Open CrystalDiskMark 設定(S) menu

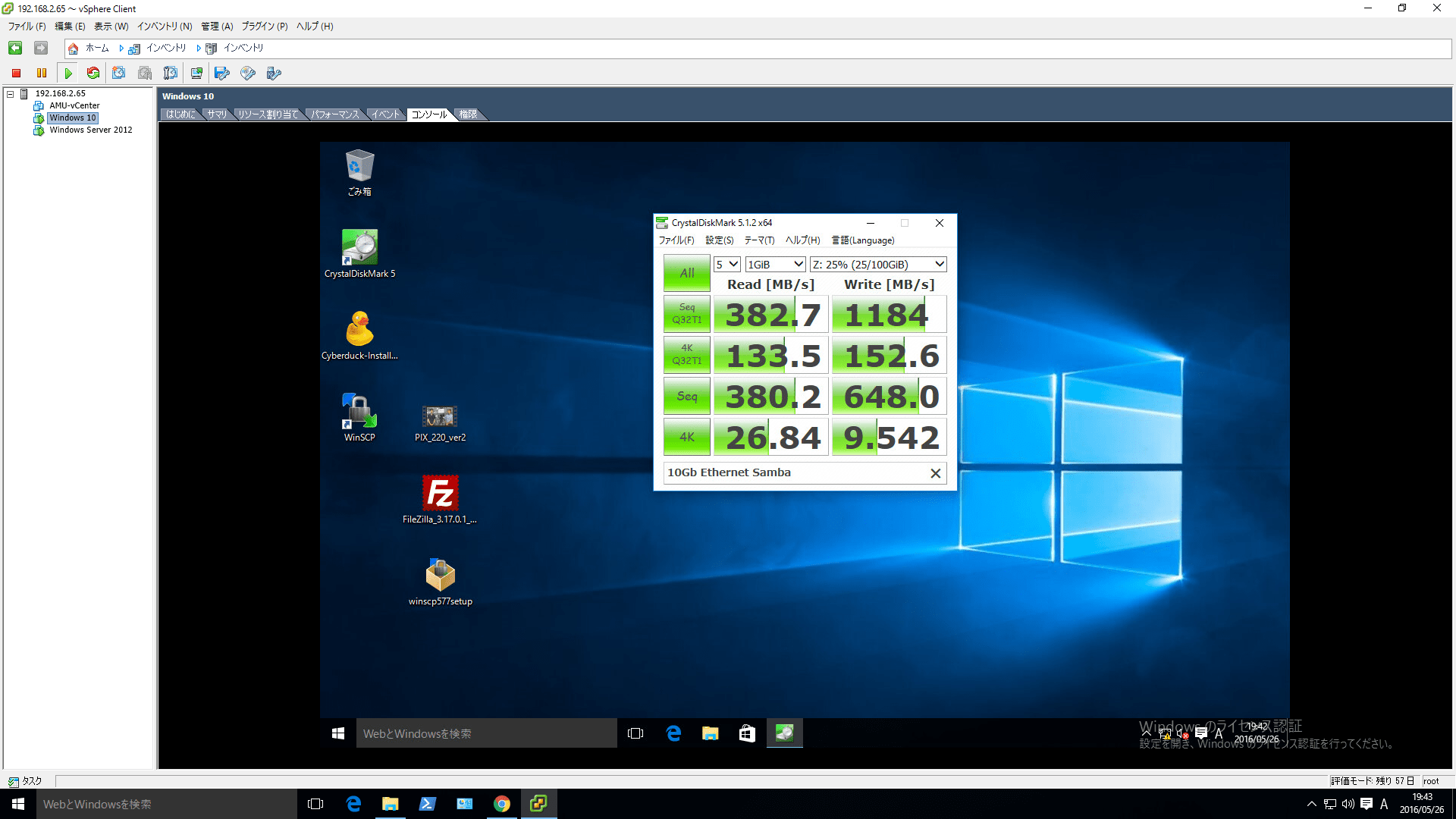point(720,240)
